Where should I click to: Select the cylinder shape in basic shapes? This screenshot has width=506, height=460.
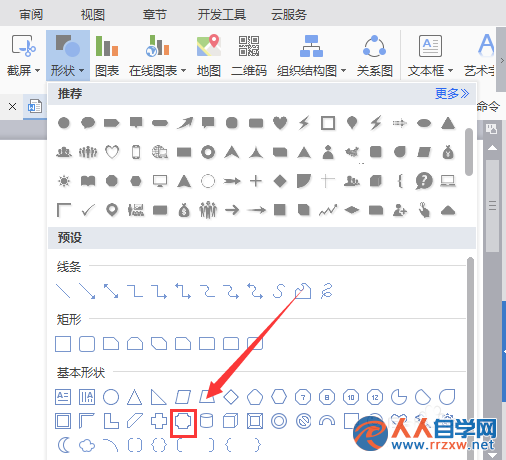click(x=206, y=421)
